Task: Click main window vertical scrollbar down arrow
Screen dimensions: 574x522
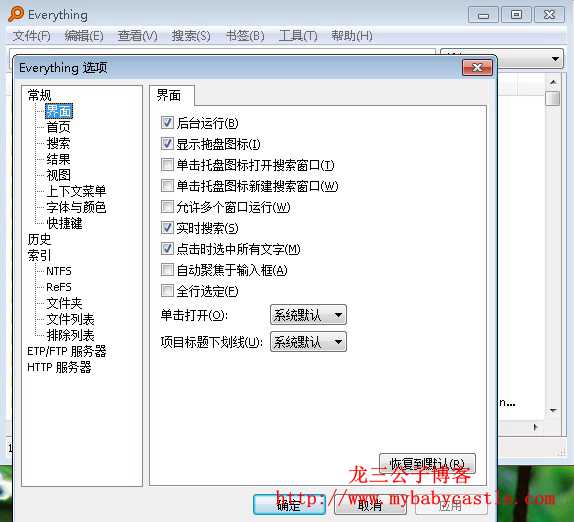Action: coord(553,411)
